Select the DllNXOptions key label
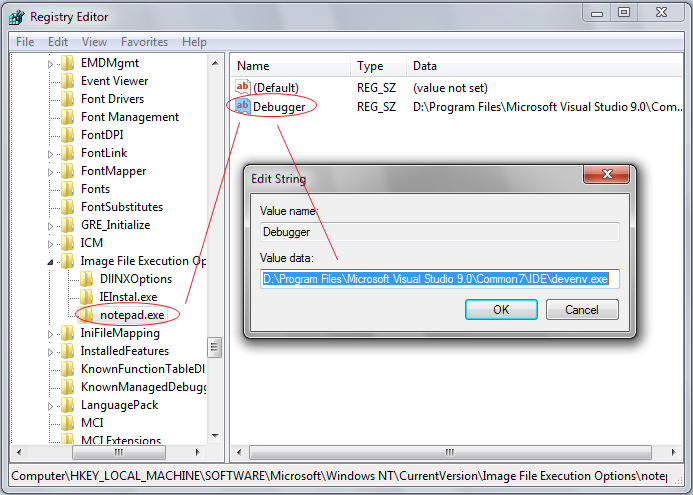 coord(136,279)
